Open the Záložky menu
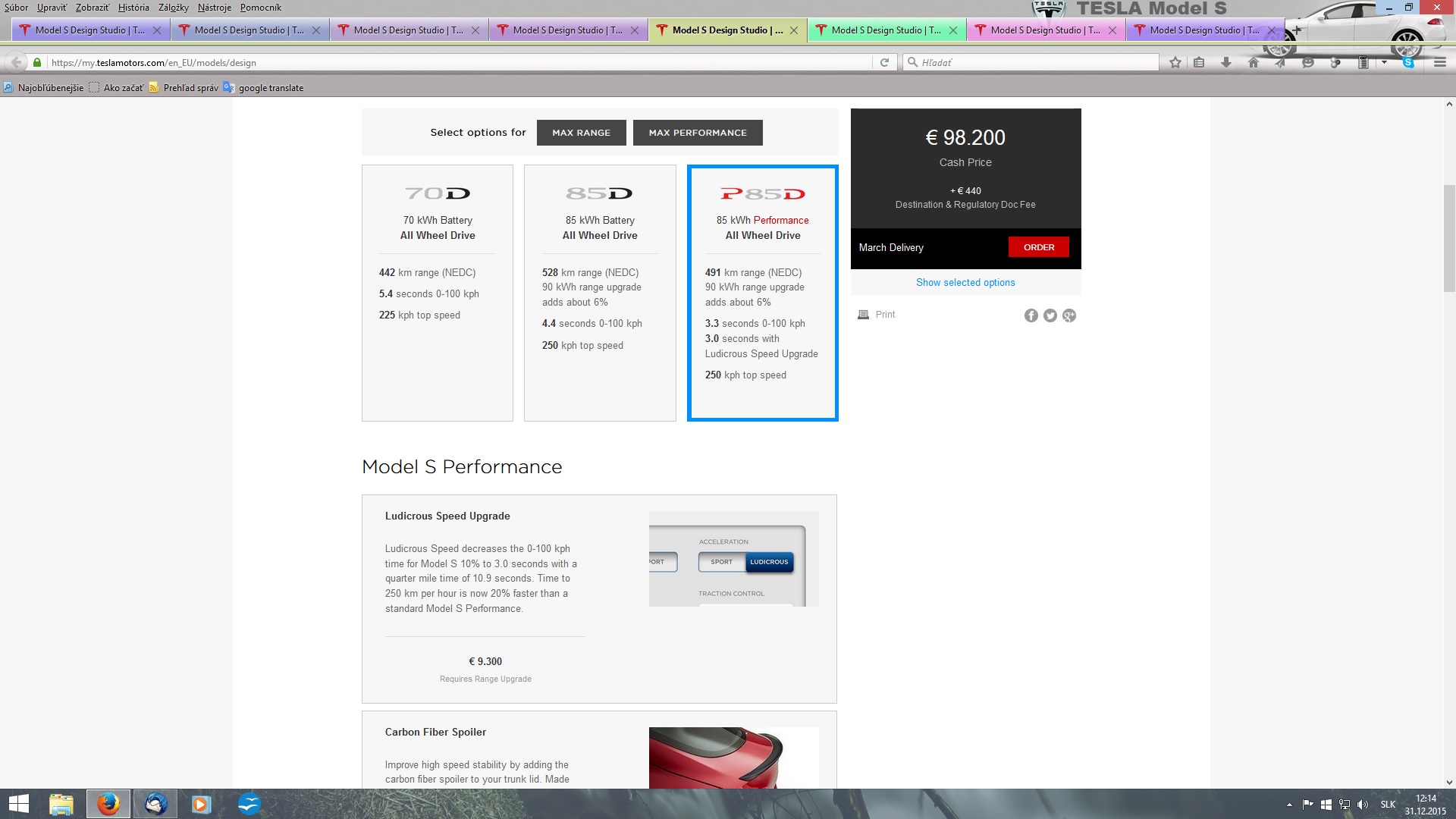The height and width of the screenshot is (819, 1456). (x=174, y=8)
